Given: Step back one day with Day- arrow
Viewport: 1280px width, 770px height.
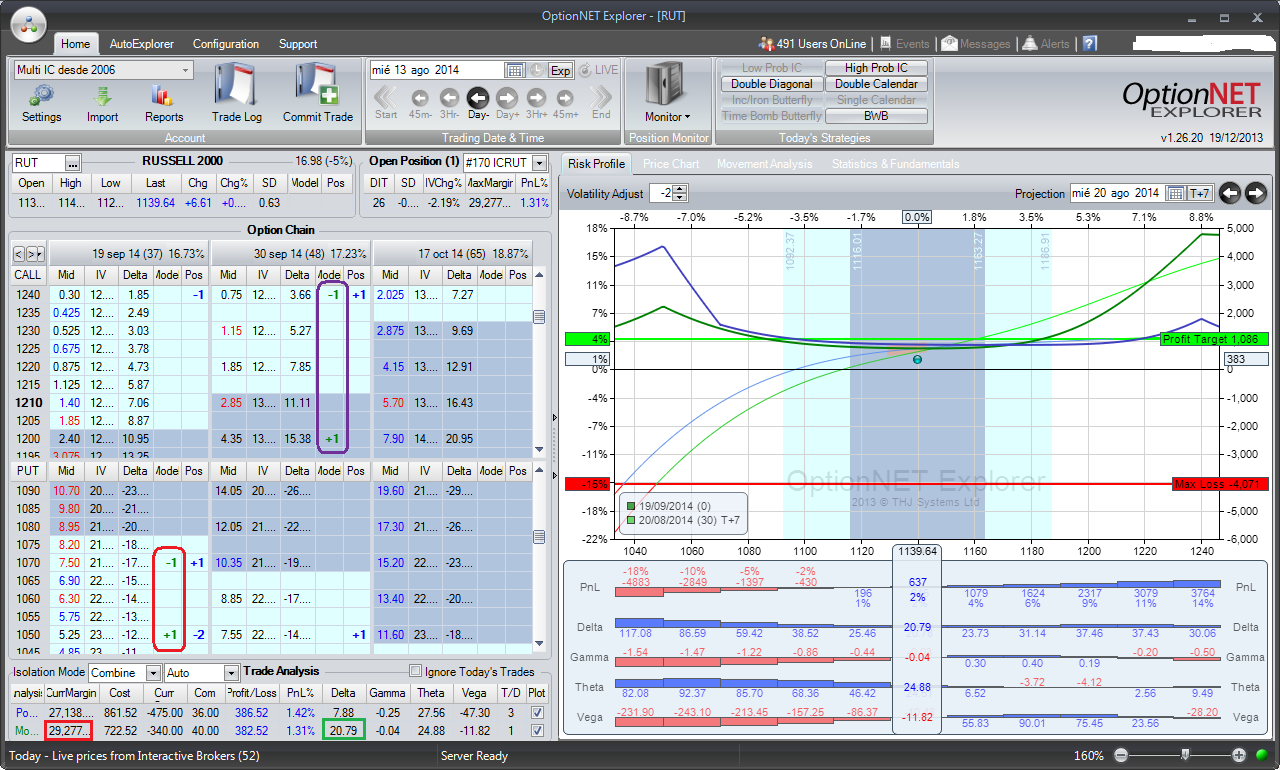Looking at the screenshot, I should 478,98.
